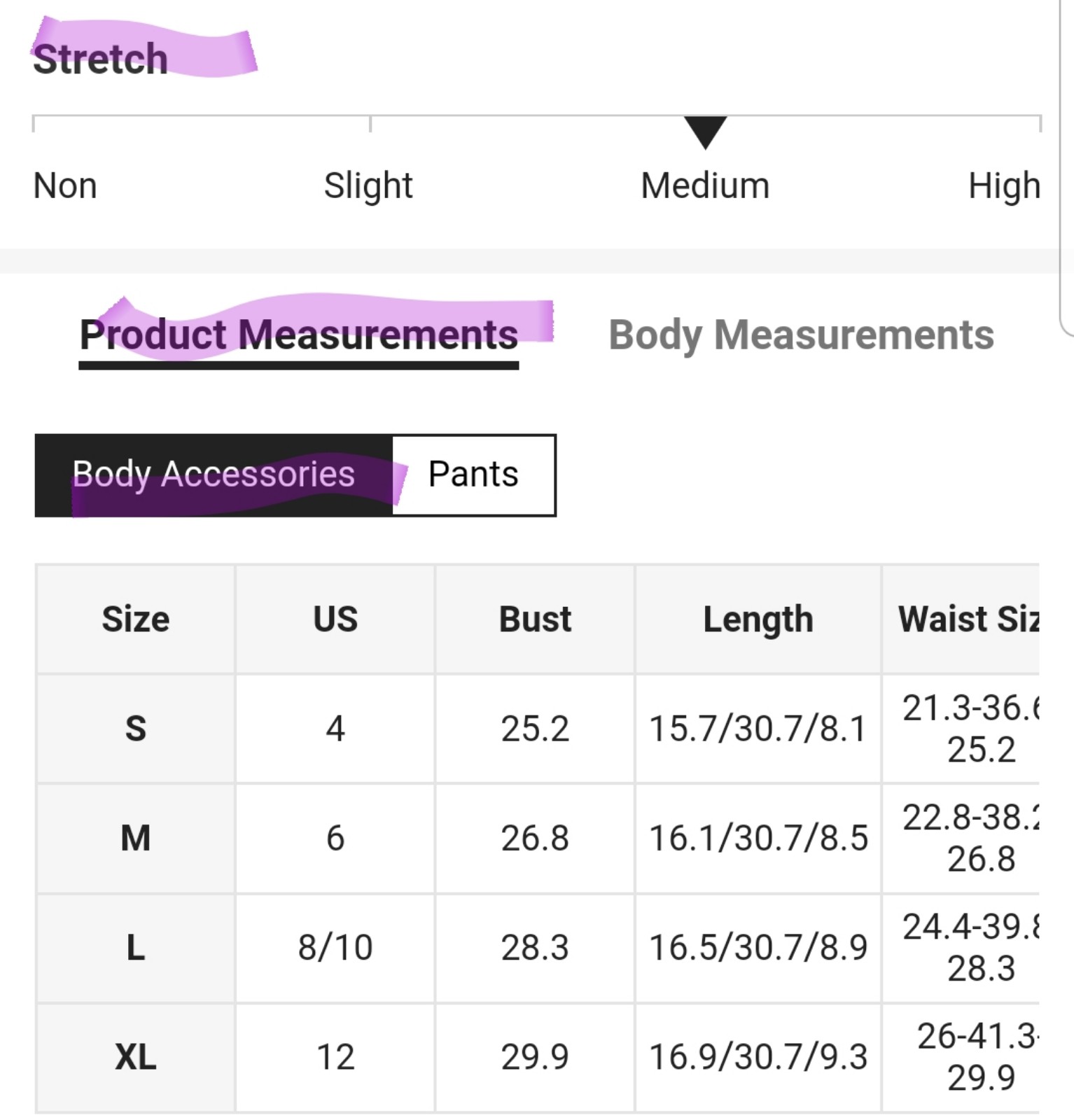Click the Size column header
The height and width of the screenshot is (1120, 1074).
(136, 619)
